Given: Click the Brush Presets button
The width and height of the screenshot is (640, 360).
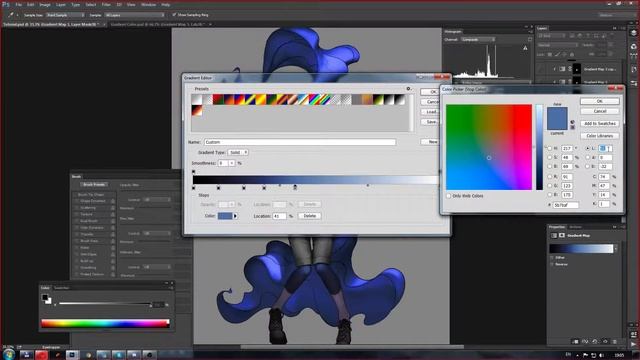Looking at the screenshot, I should [x=94, y=184].
